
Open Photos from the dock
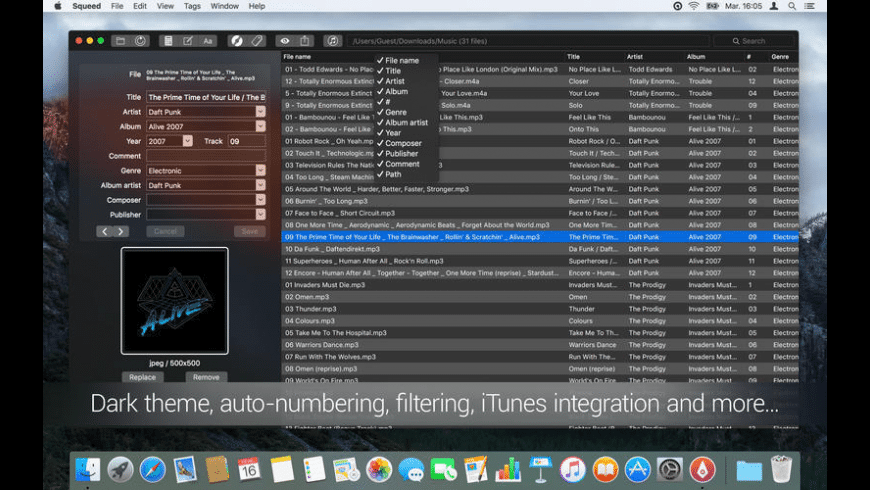(379, 469)
